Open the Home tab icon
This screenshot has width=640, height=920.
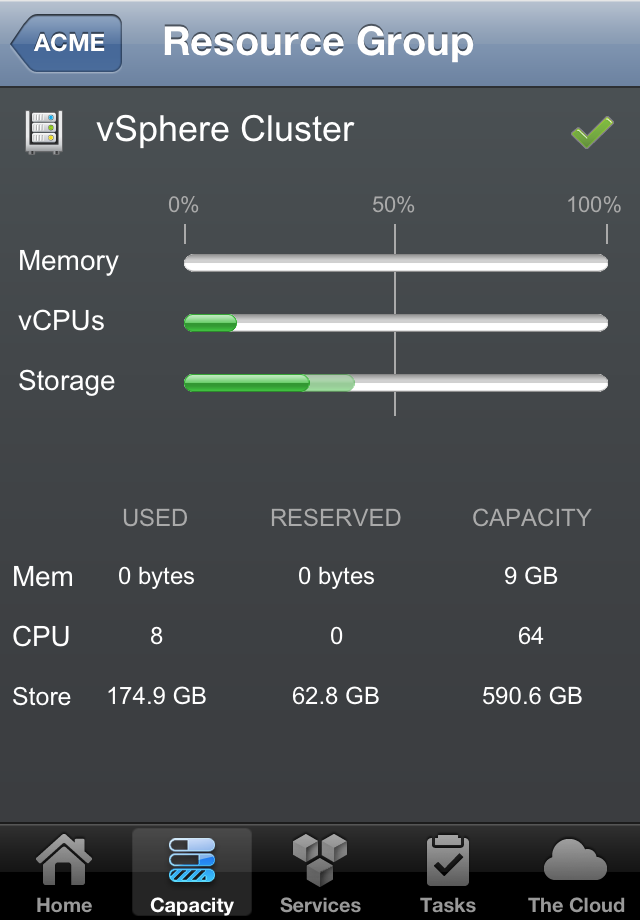click(64, 861)
